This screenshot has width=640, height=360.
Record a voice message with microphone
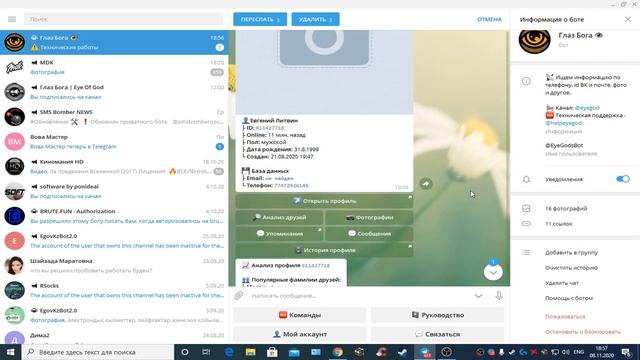pyautogui.click(x=499, y=296)
